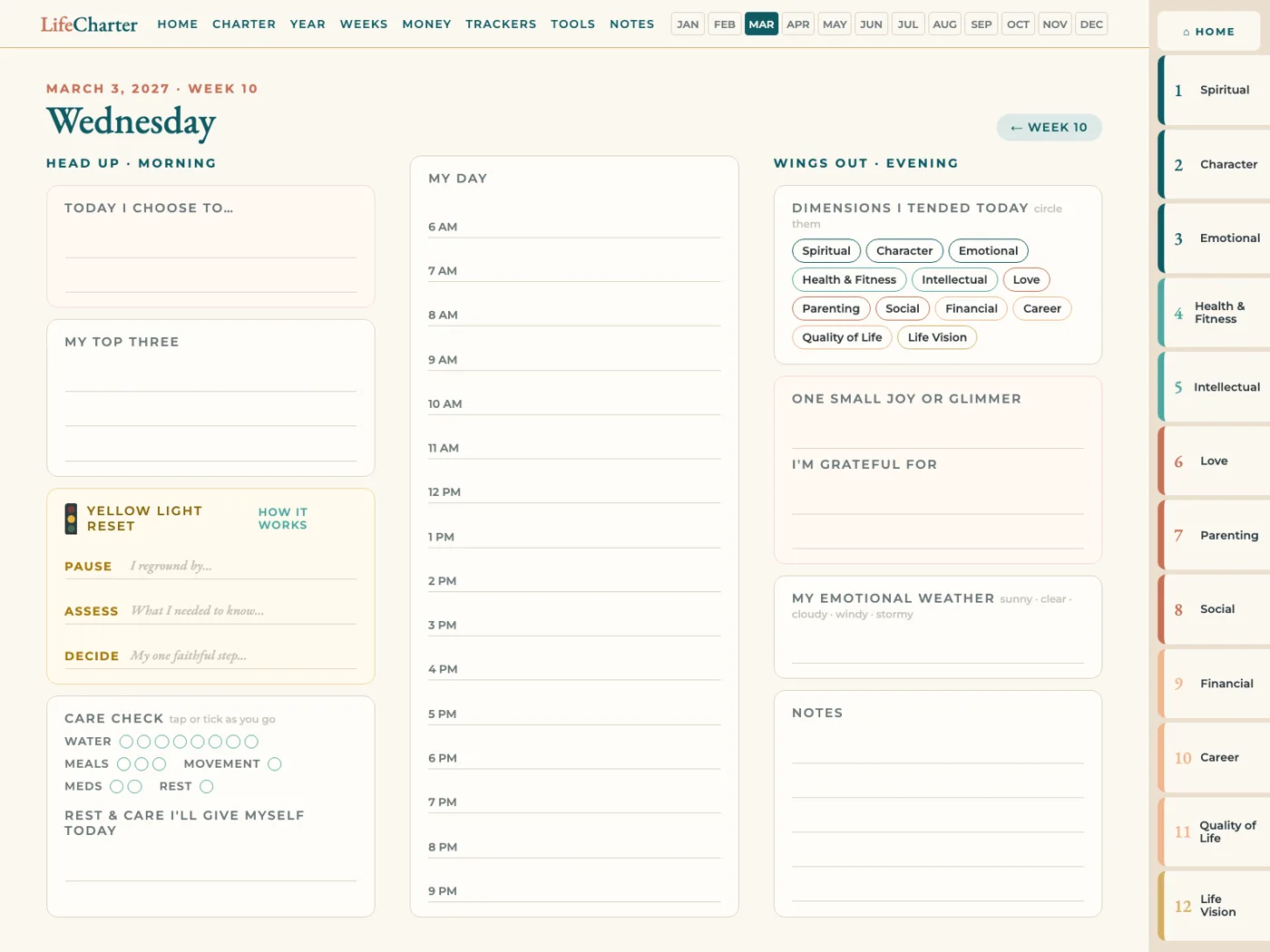
Task: Click the first line under My Top Three
Action: click(x=210, y=376)
